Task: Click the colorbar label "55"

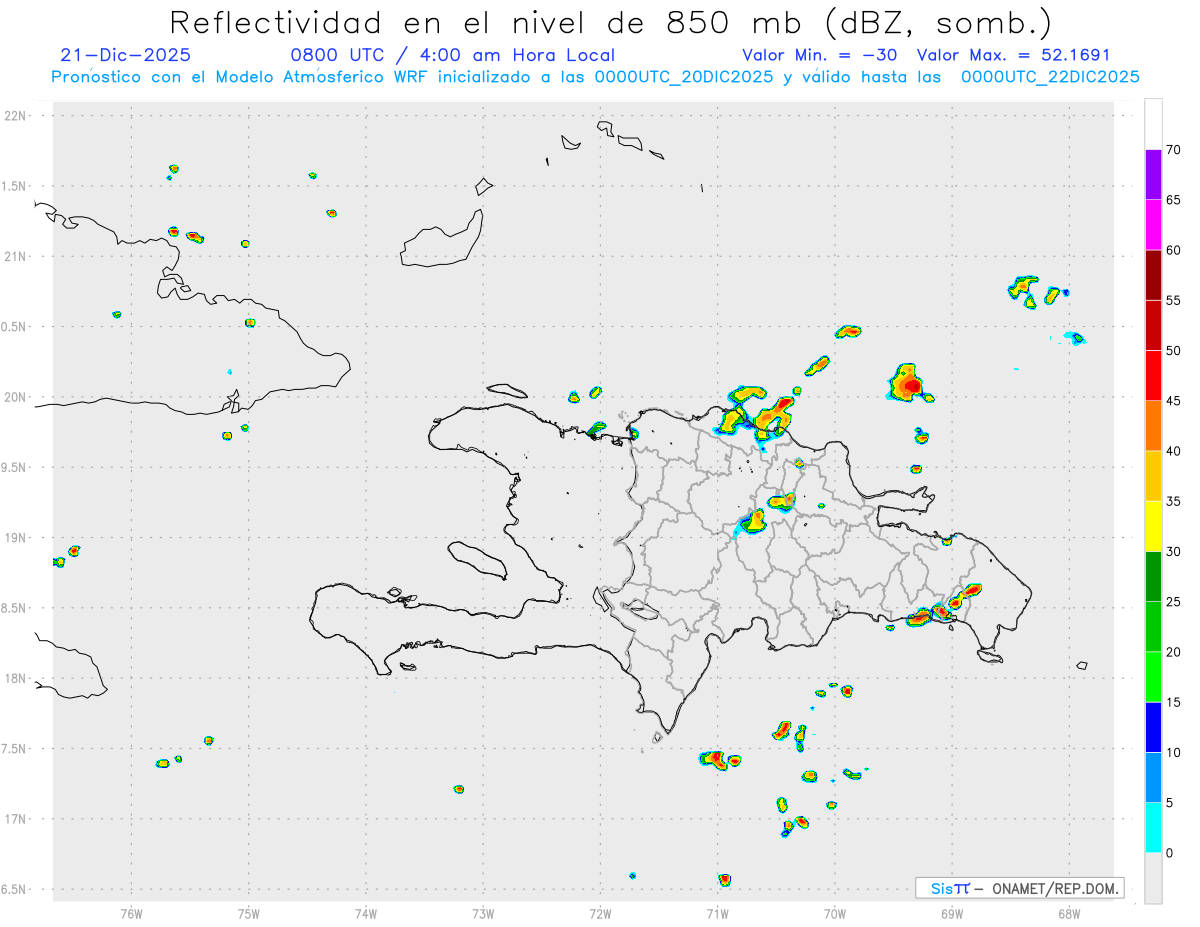Action: point(1173,300)
